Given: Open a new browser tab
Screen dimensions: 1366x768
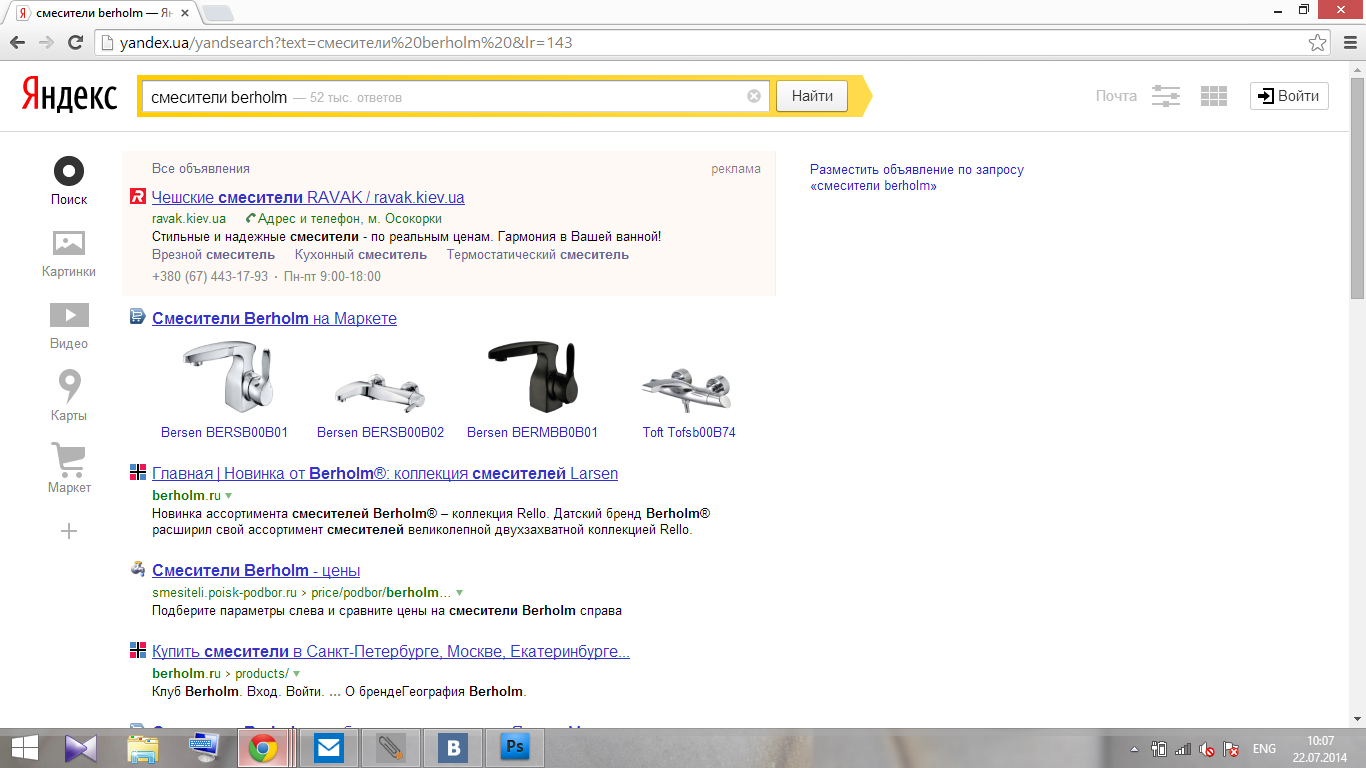Looking at the screenshot, I should 218,14.
